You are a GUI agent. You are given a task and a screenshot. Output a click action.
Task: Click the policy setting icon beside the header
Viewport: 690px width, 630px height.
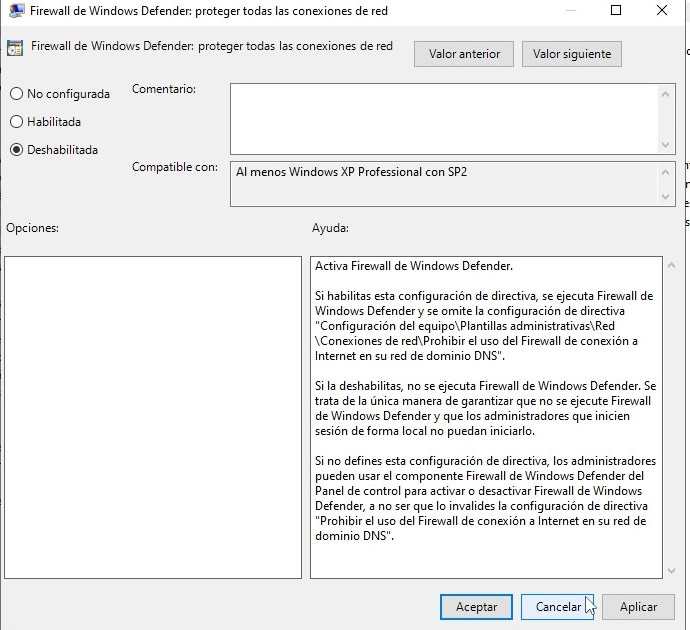[x=15, y=47]
